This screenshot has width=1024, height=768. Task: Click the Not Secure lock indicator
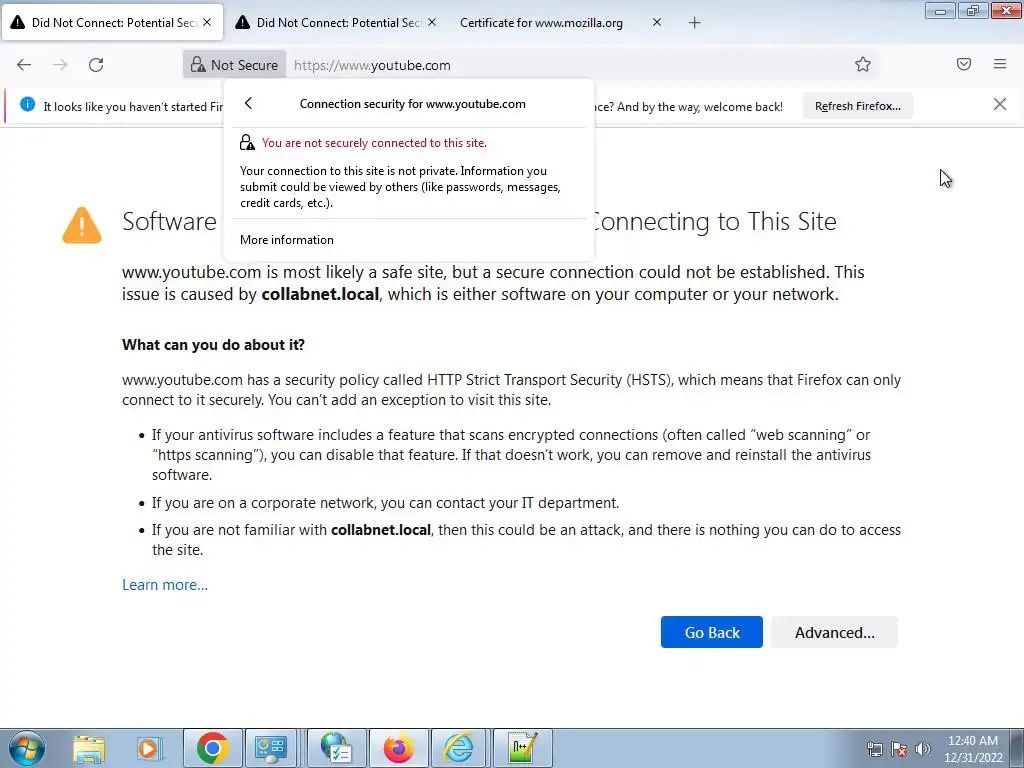(x=234, y=65)
